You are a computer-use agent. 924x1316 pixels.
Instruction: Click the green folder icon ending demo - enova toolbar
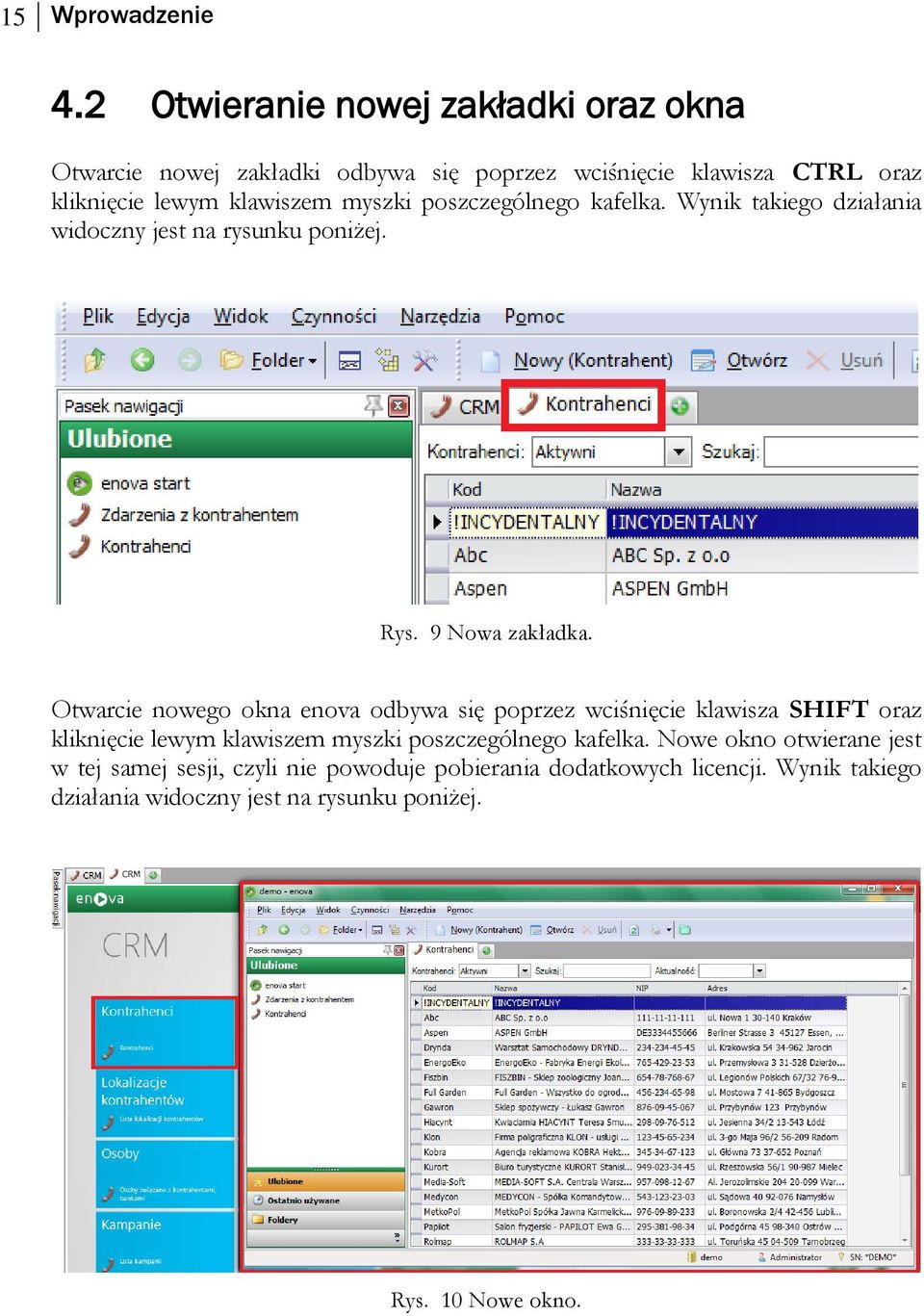click(x=685, y=930)
